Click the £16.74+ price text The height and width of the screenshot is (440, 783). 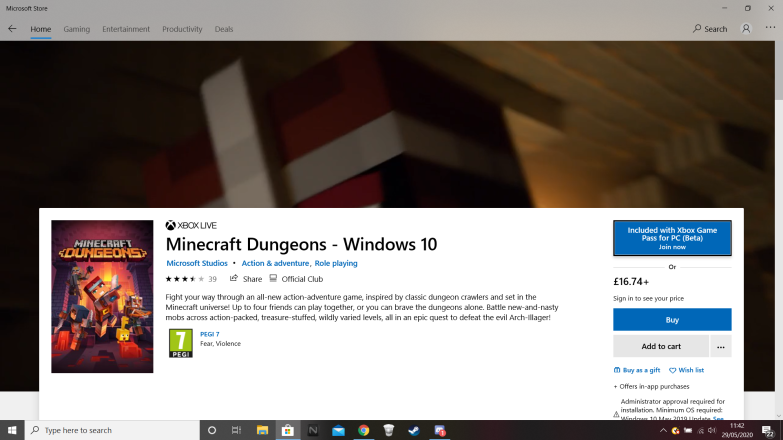click(631, 282)
